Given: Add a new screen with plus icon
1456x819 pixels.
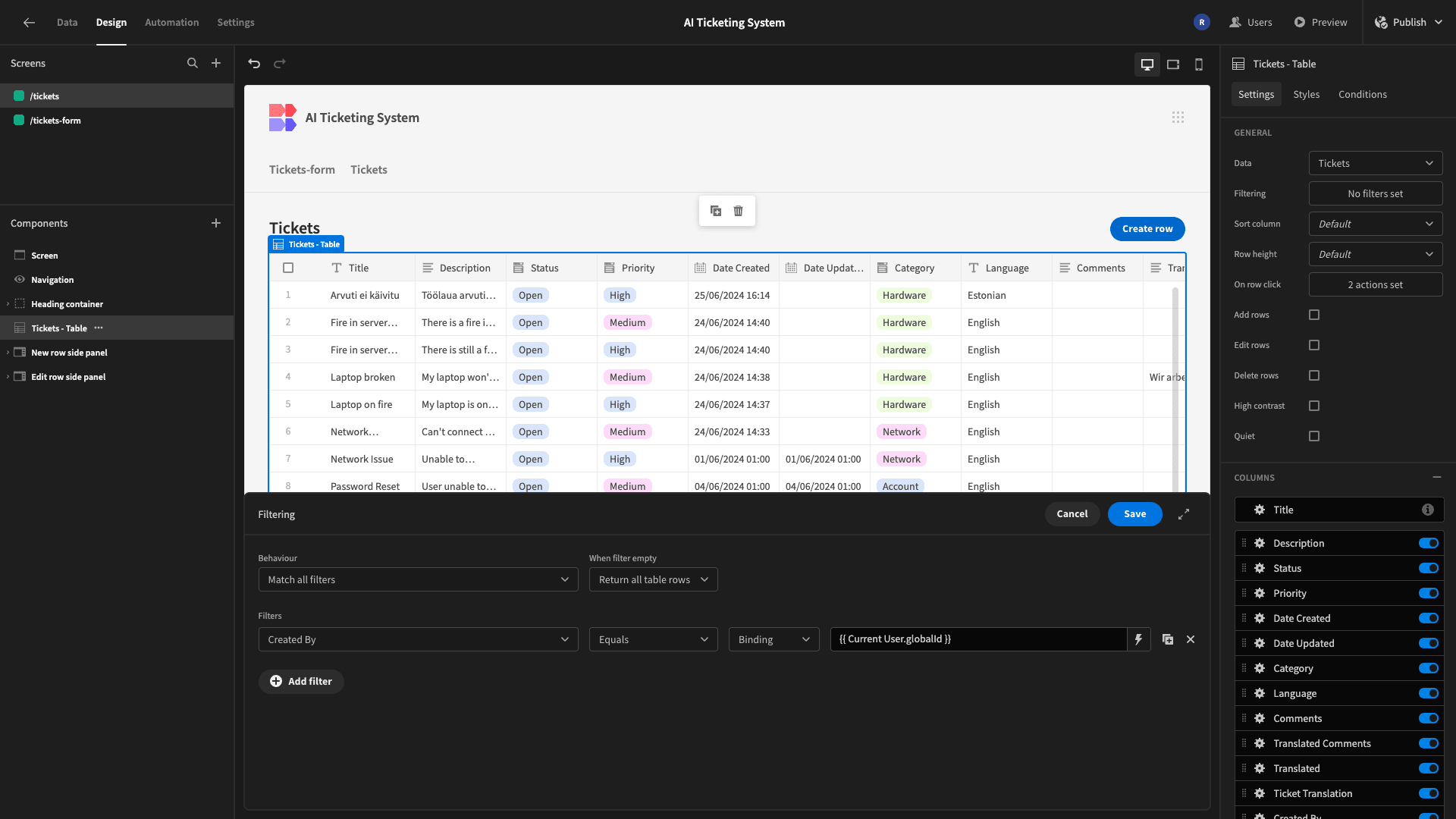Looking at the screenshot, I should point(216,64).
